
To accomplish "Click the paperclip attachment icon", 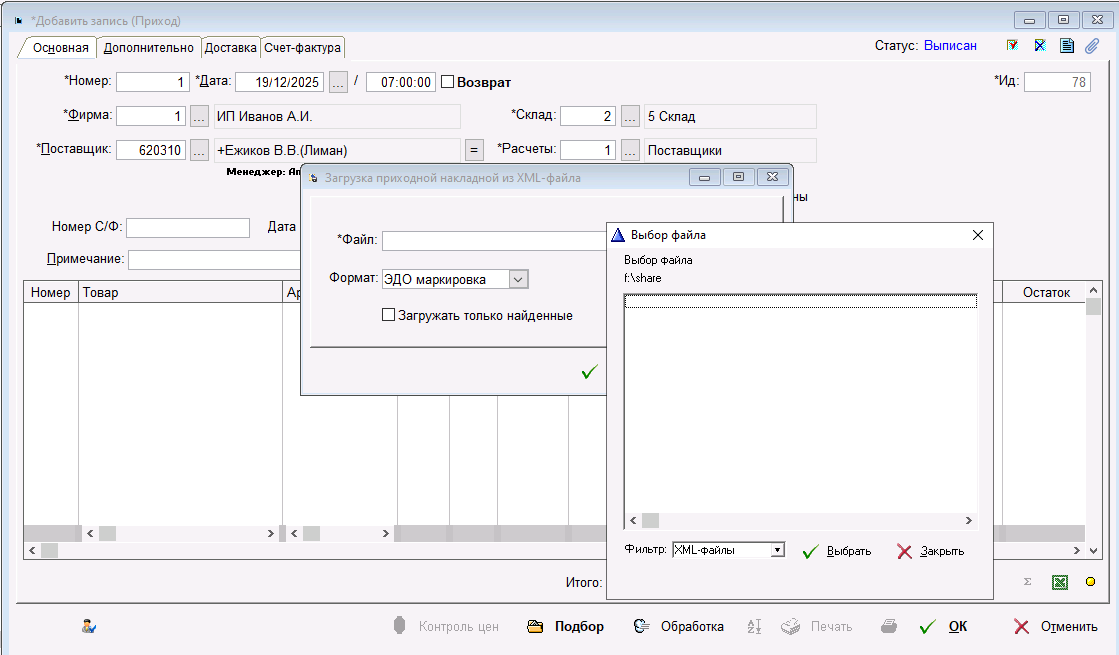I will pyautogui.click(x=1092, y=46).
